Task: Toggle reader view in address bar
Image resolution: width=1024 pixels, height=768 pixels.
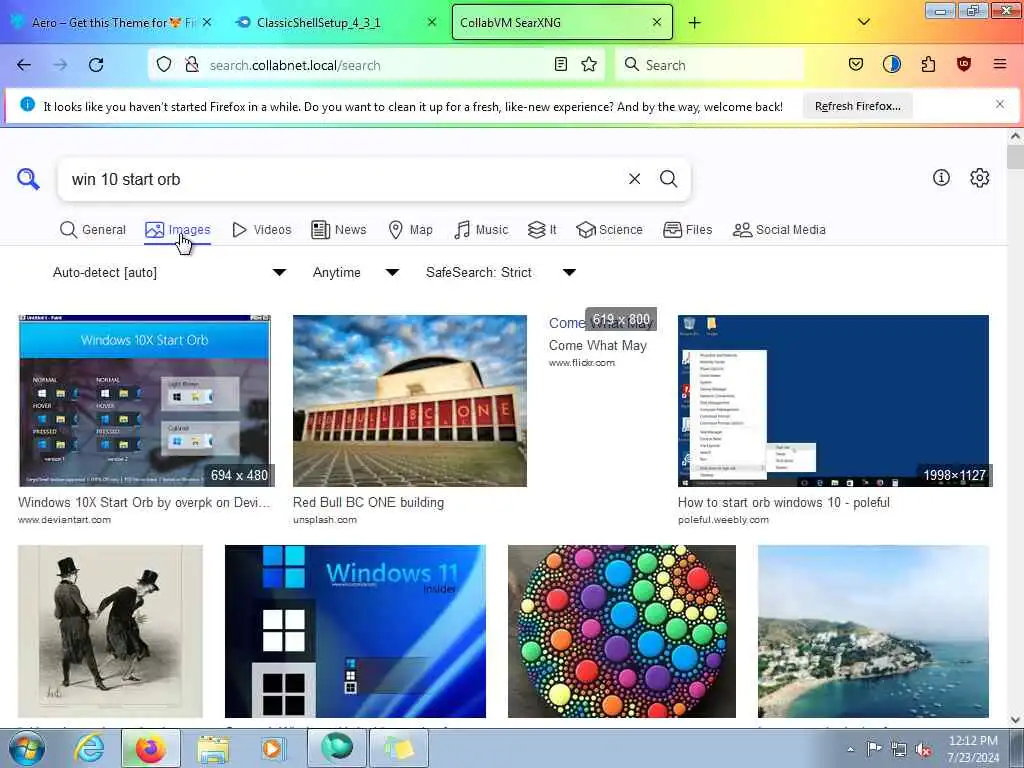Action: 560,65
